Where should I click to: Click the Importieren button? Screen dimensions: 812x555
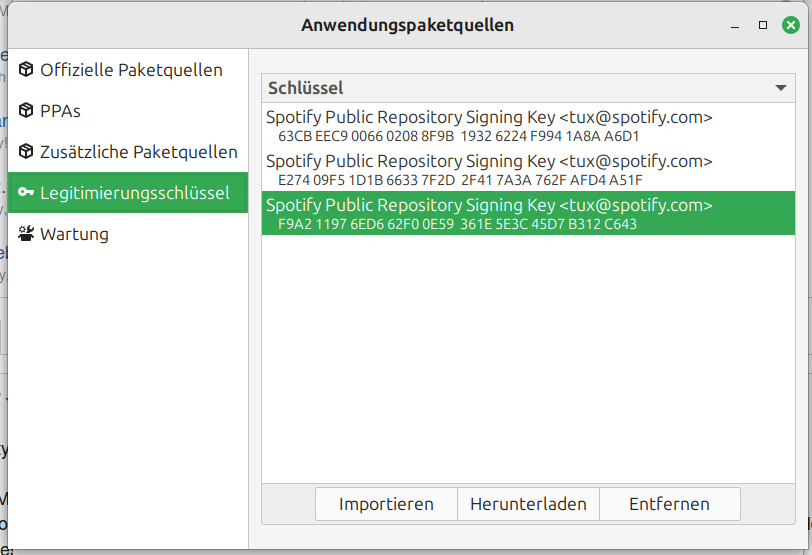(x=386, y=504)
